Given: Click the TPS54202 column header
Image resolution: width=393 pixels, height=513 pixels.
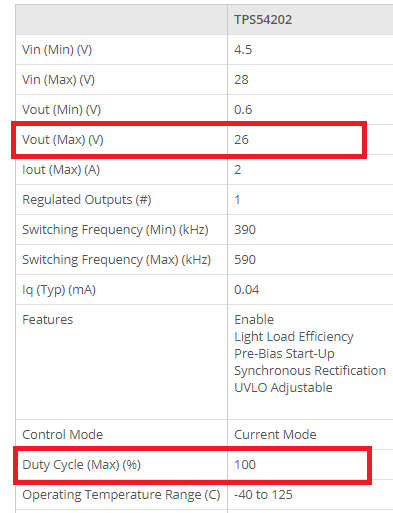Looking at the screenshot, I should pos(263,20).
